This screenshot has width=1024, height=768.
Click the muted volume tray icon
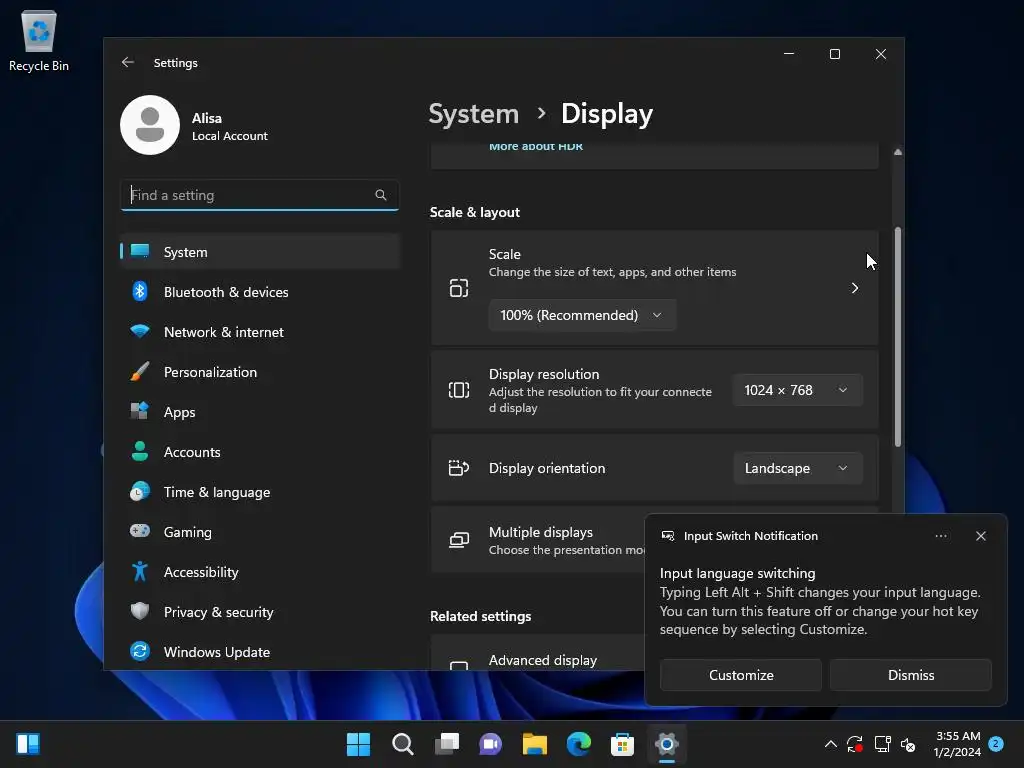coord(908,744)
